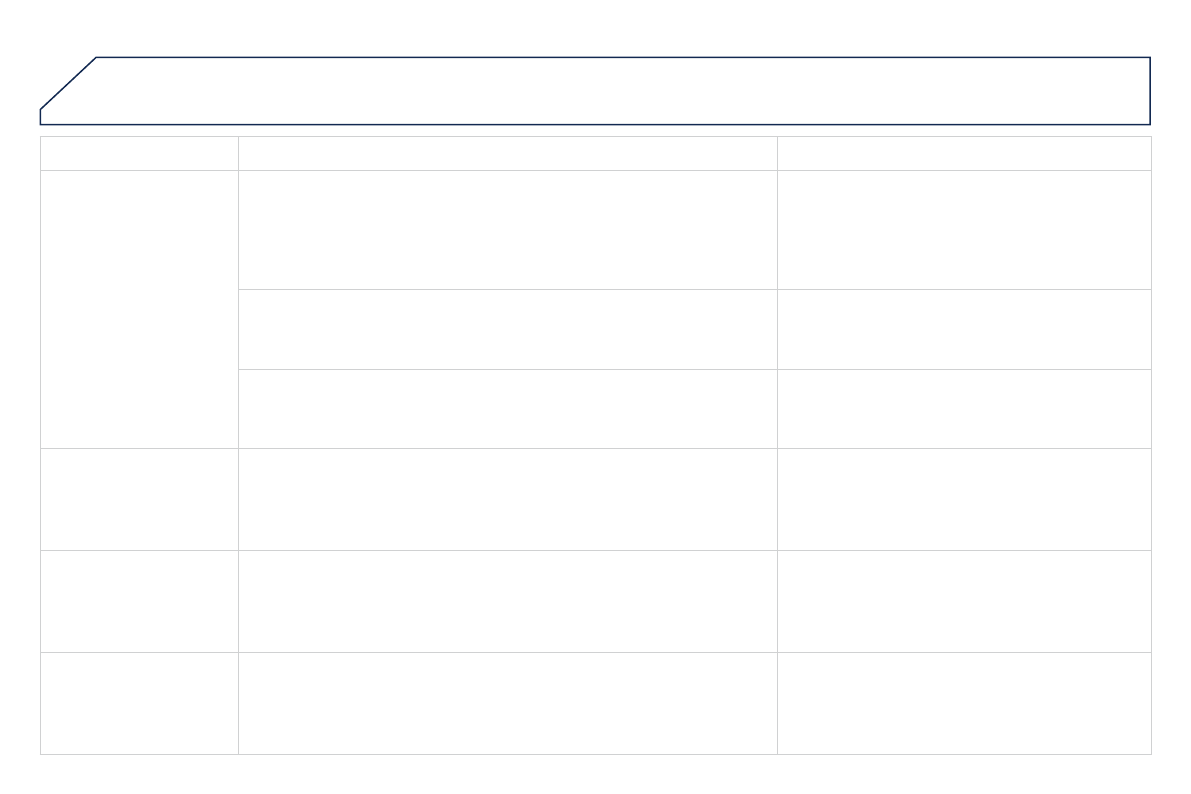Click right column cell in first body row
This screenshot has height=794, width=1191.
pos(964,230)
